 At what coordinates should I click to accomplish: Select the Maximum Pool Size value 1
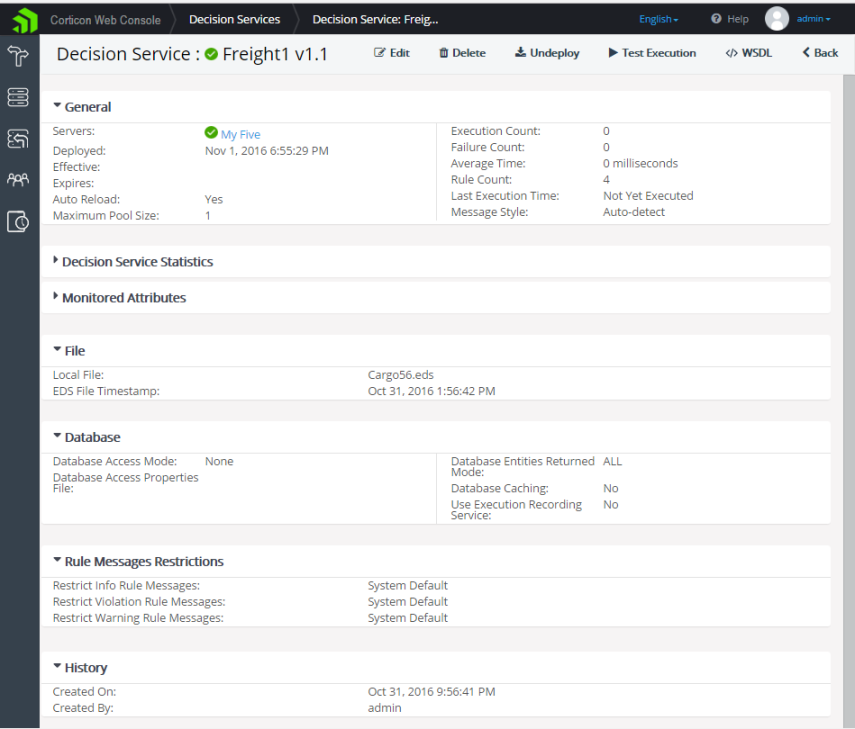coord(208,216)
